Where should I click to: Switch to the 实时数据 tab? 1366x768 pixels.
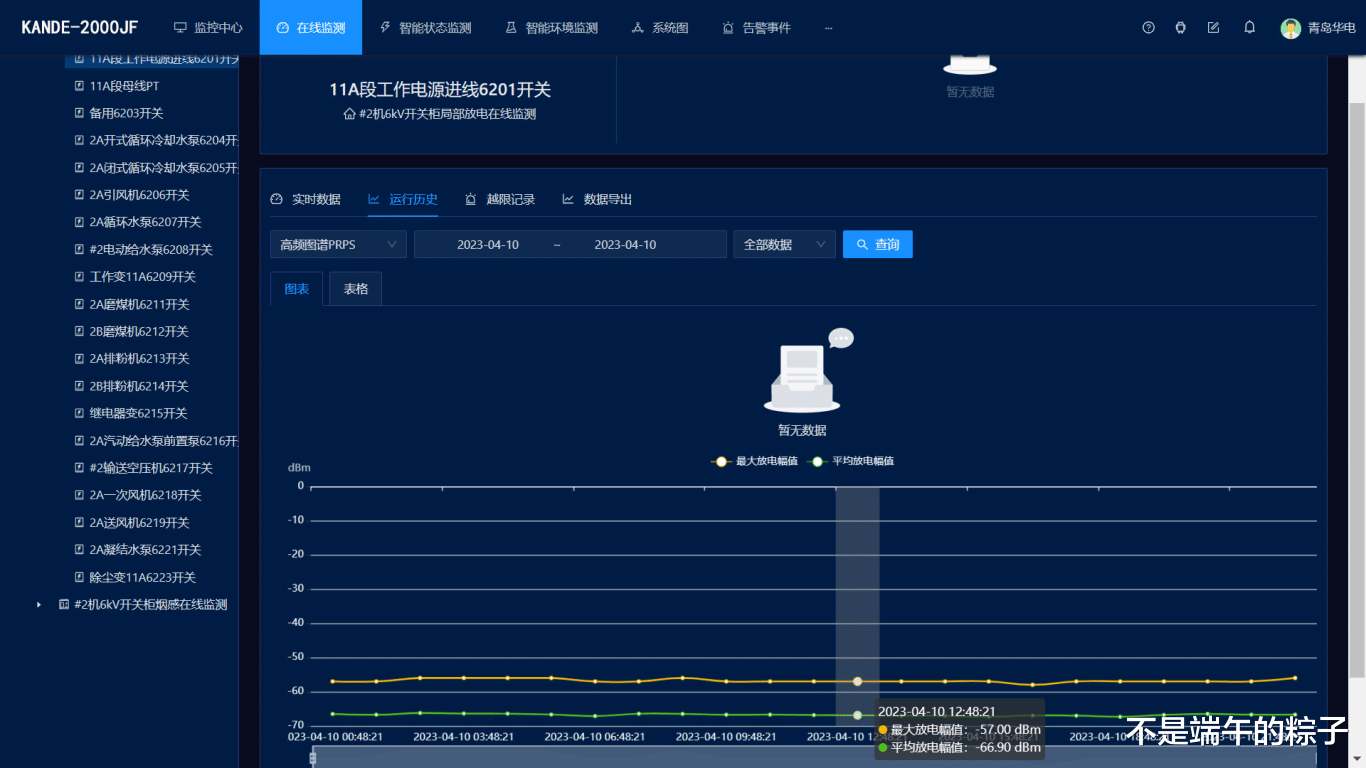tap(306, 200)
